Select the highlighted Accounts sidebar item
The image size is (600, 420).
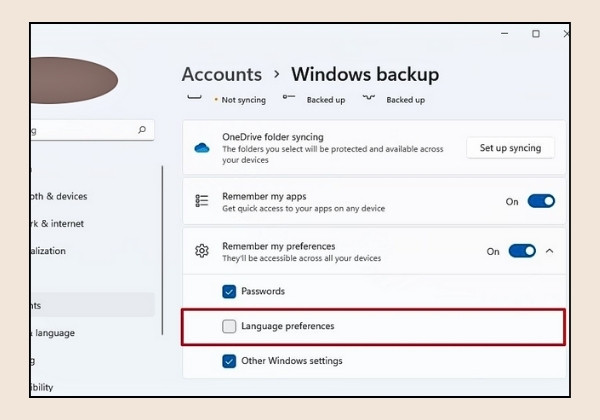tap(92, 305)
